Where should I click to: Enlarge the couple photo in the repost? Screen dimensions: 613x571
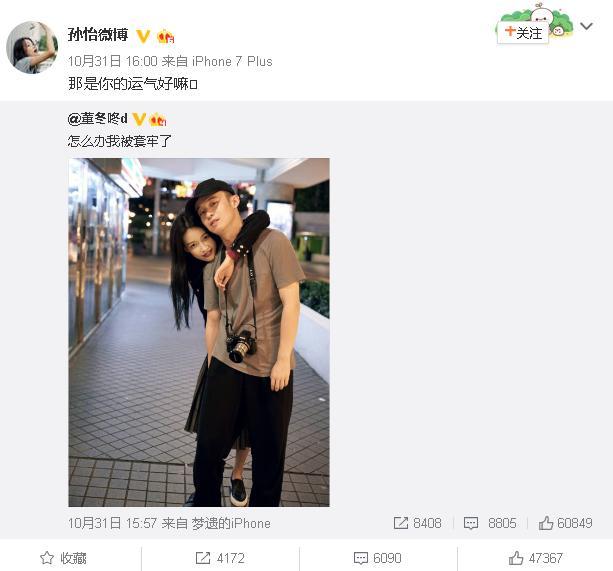[x=199, y=332]
